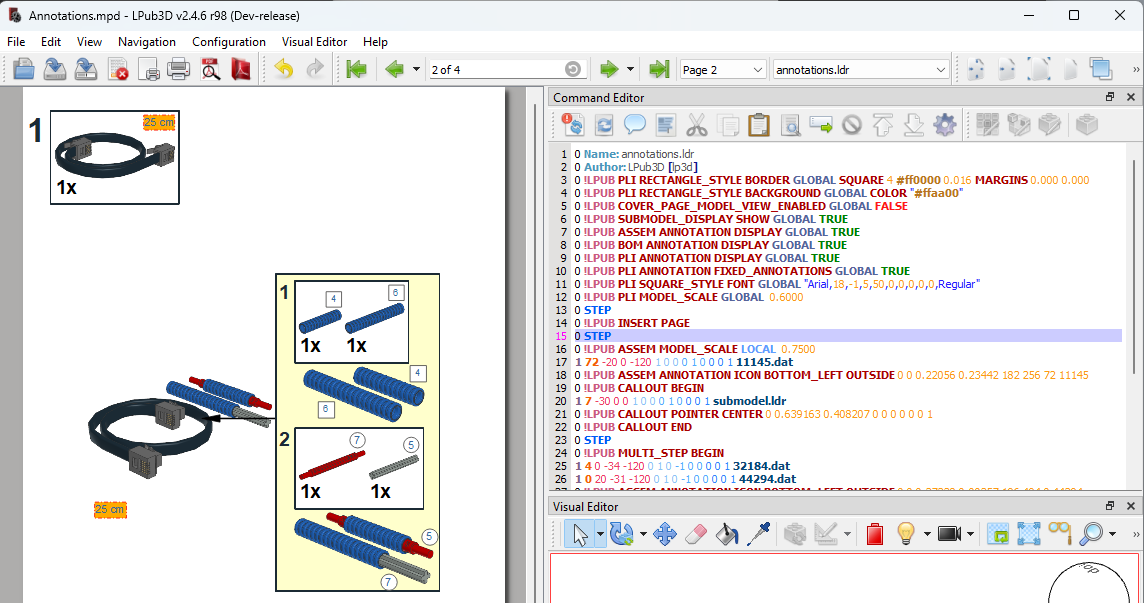Select the Eraser delete tool
This screenshot has width=1144, height=603.
pyautogui.click(x=696, y=534)
